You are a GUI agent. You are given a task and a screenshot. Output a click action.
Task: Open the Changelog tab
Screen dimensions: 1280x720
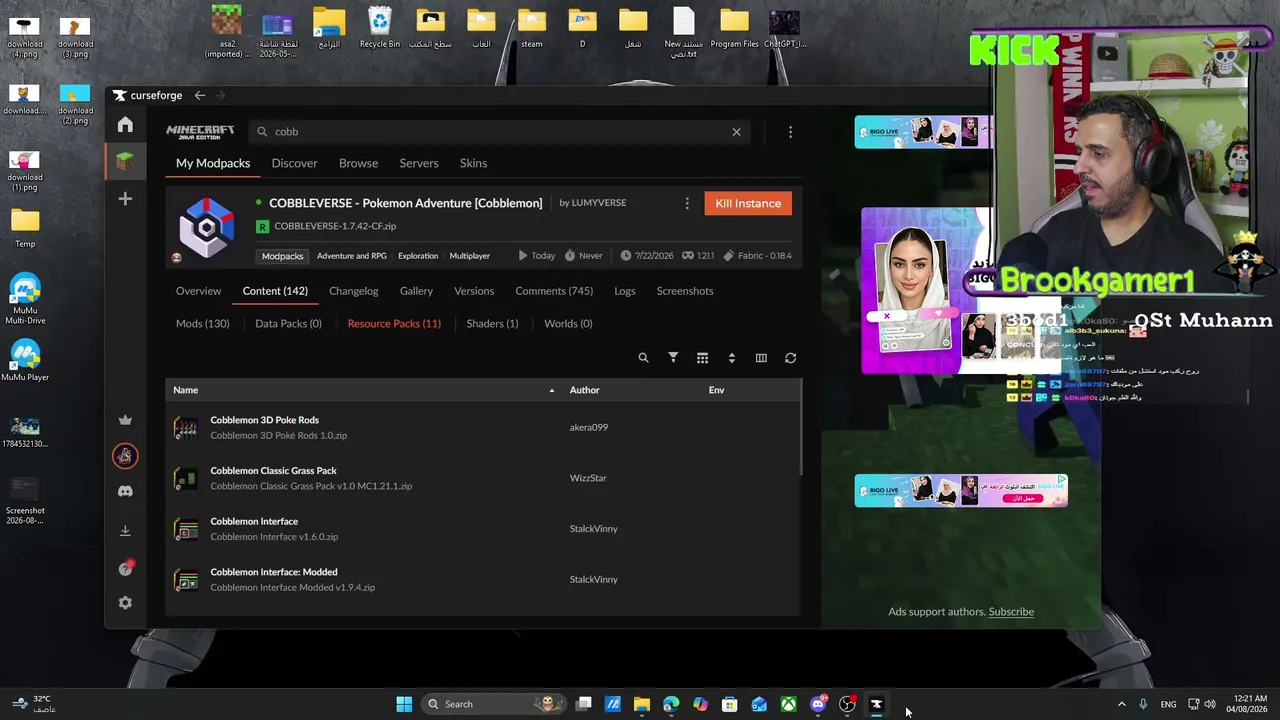point(353,291)
